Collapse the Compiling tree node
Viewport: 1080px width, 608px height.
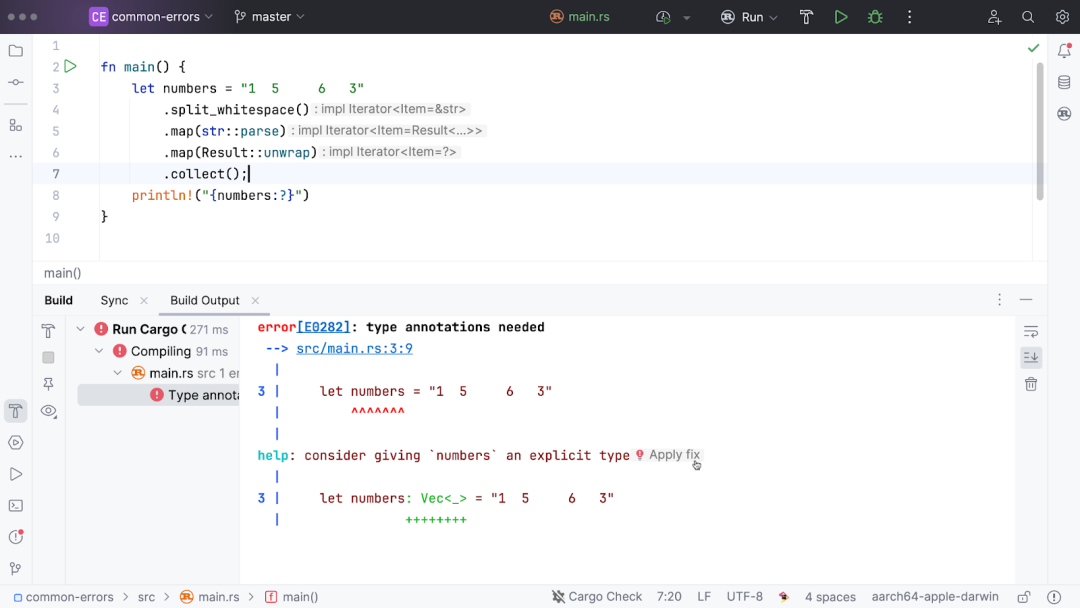click(99, 351)
